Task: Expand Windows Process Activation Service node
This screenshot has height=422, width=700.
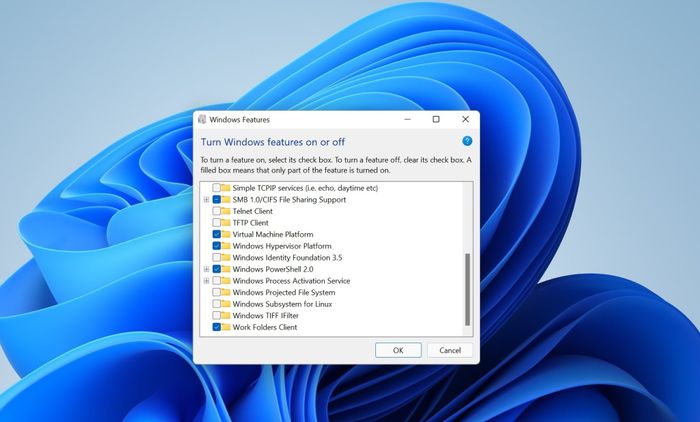Action: coord(206,281)
